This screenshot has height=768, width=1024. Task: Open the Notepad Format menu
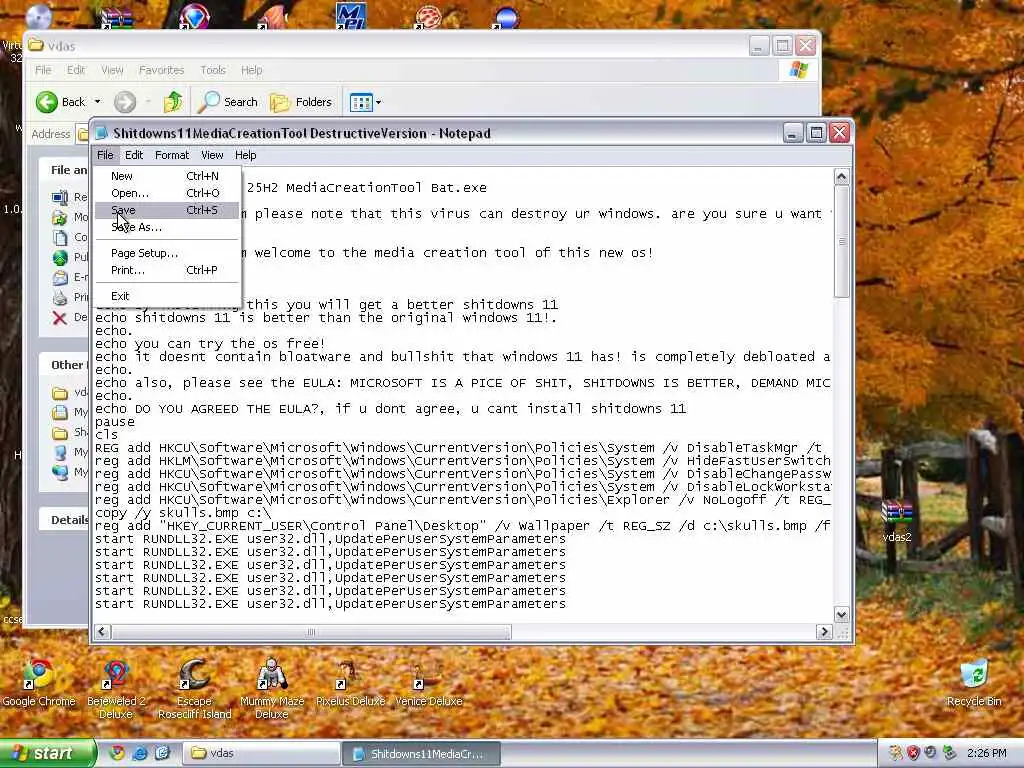click(172, 155)
